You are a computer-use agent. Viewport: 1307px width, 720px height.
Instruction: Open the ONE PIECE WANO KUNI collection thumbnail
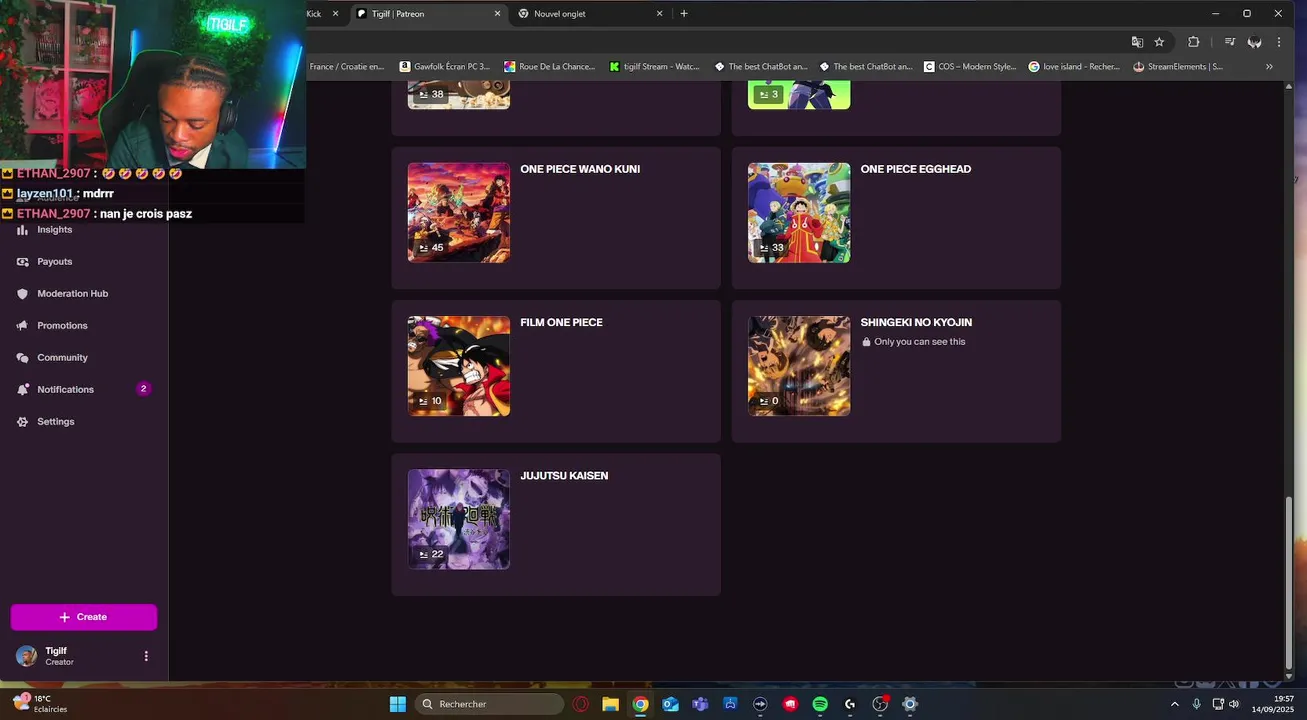[x=459, y=212]
